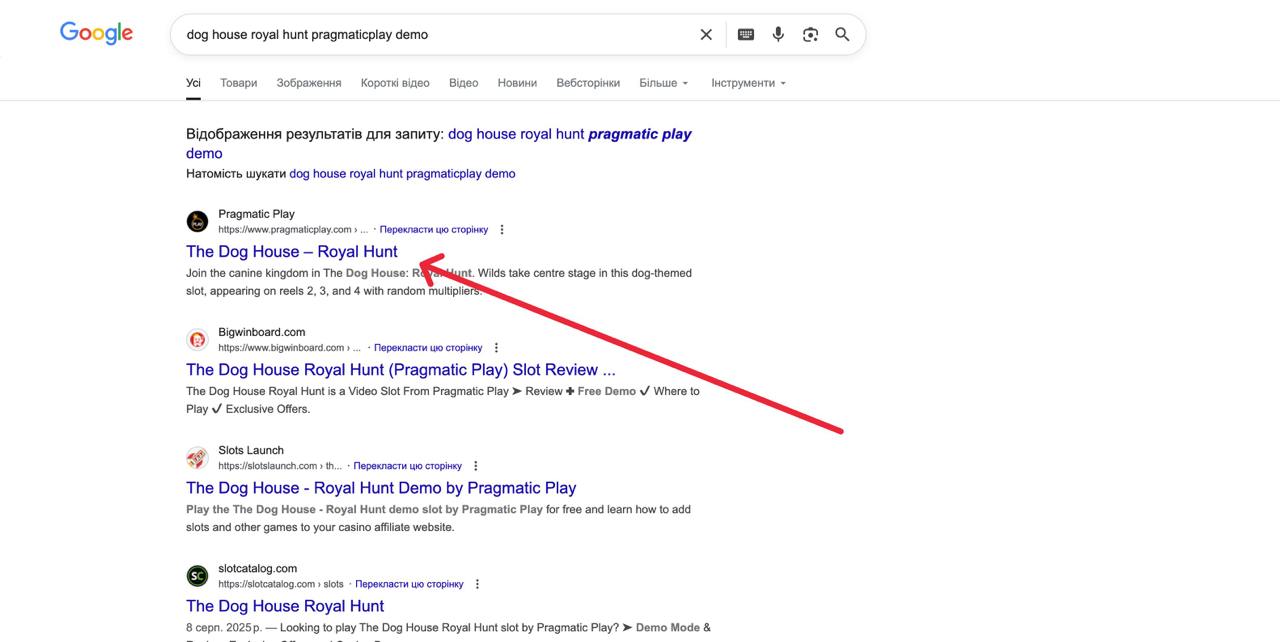Open more options for Slots Launch result
Viewport: 1280px width, 642px height.
point(476,466)
